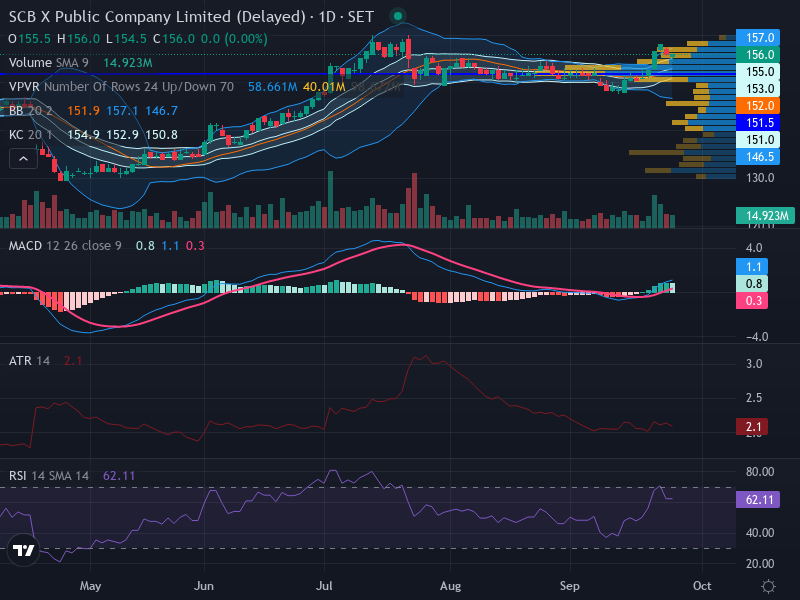Click the 151.5 dark blue price label
Image resolution: width=800 pixels, height=600 pixels.
click(758, 122)
